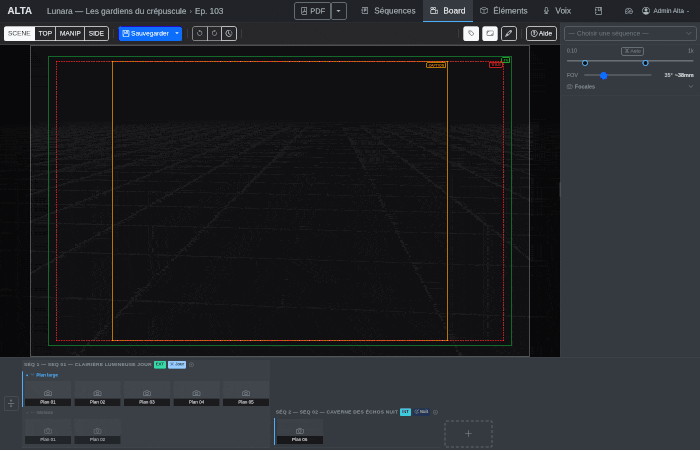Click the gamepad icon in header
This screenshot has width=700, height=450.
[629, 11]
